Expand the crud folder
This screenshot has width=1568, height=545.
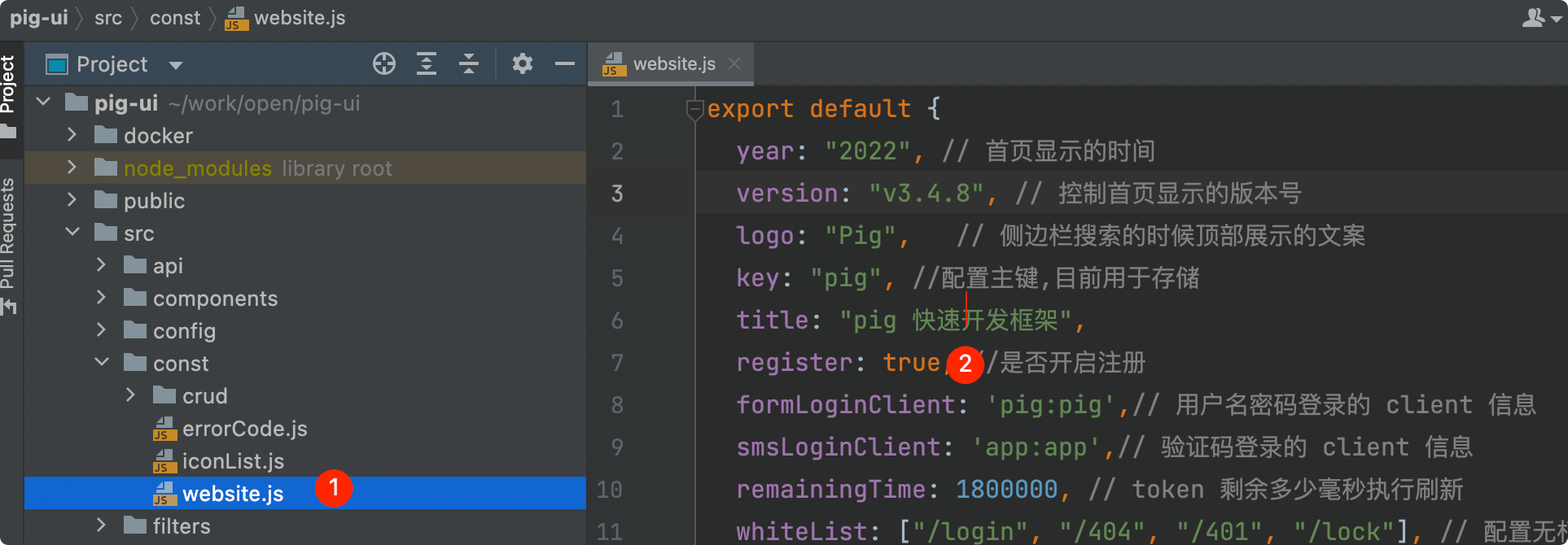pos(131,395)
